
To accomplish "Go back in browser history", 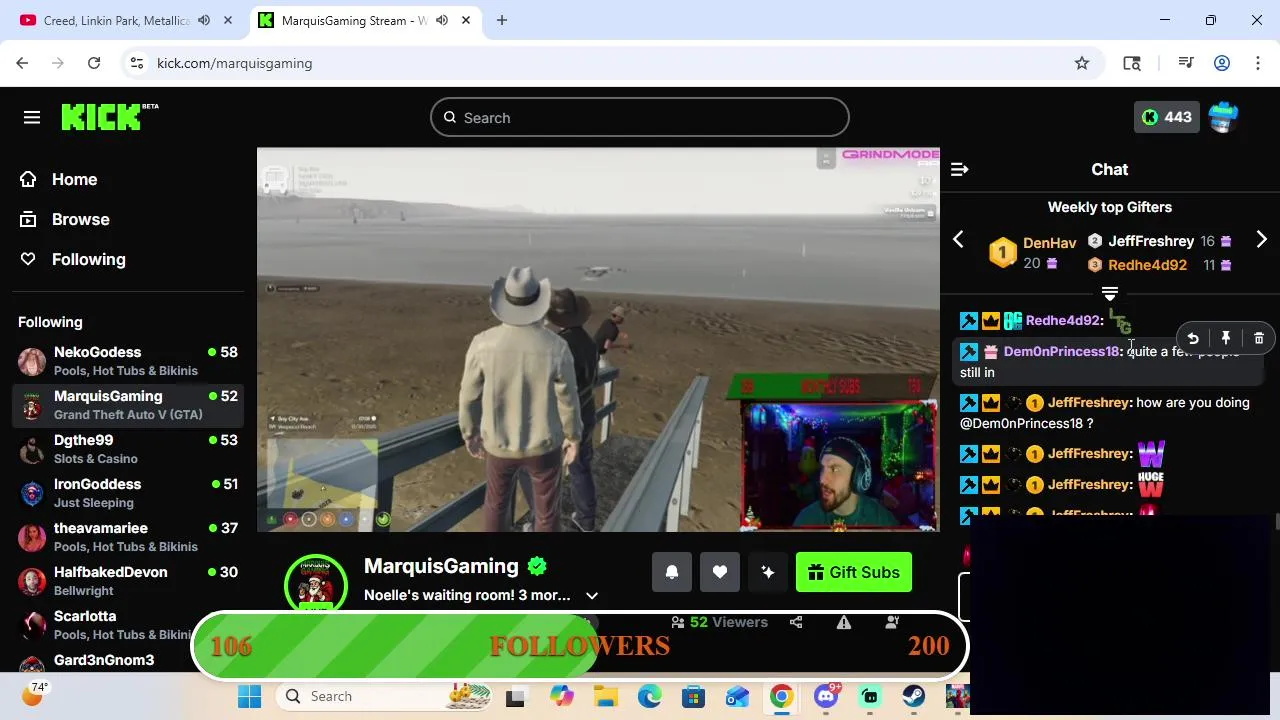I will point(22,63).
